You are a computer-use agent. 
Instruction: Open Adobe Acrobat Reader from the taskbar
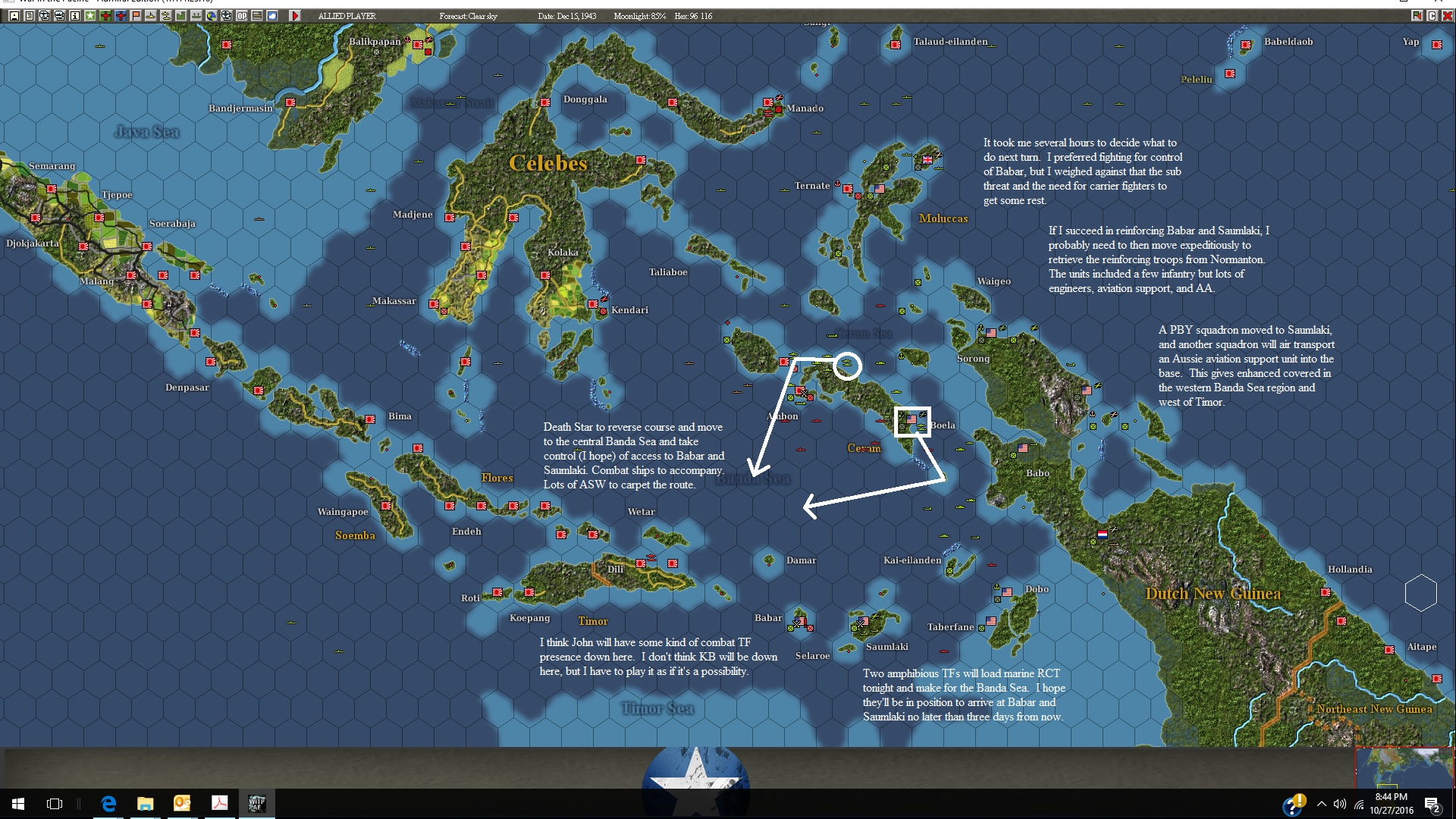(219, 804)
